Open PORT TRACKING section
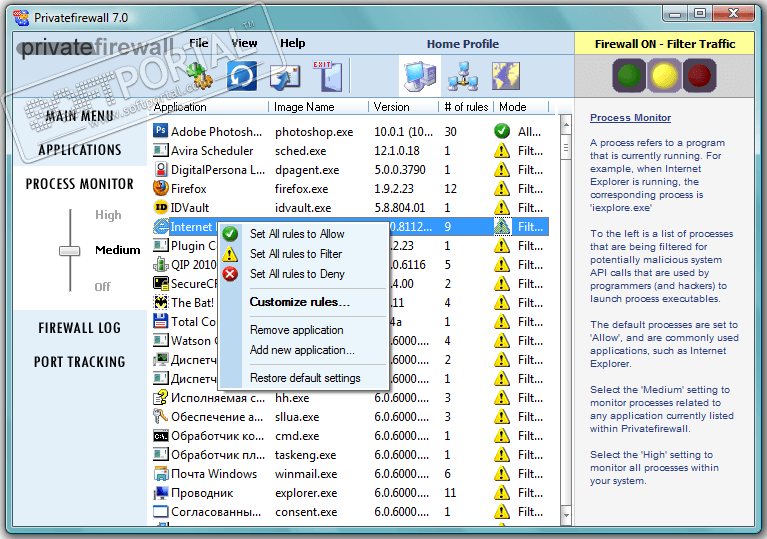The height and width of the screenshot is (539, 767). pyautogui.click(x=80, y=362)
